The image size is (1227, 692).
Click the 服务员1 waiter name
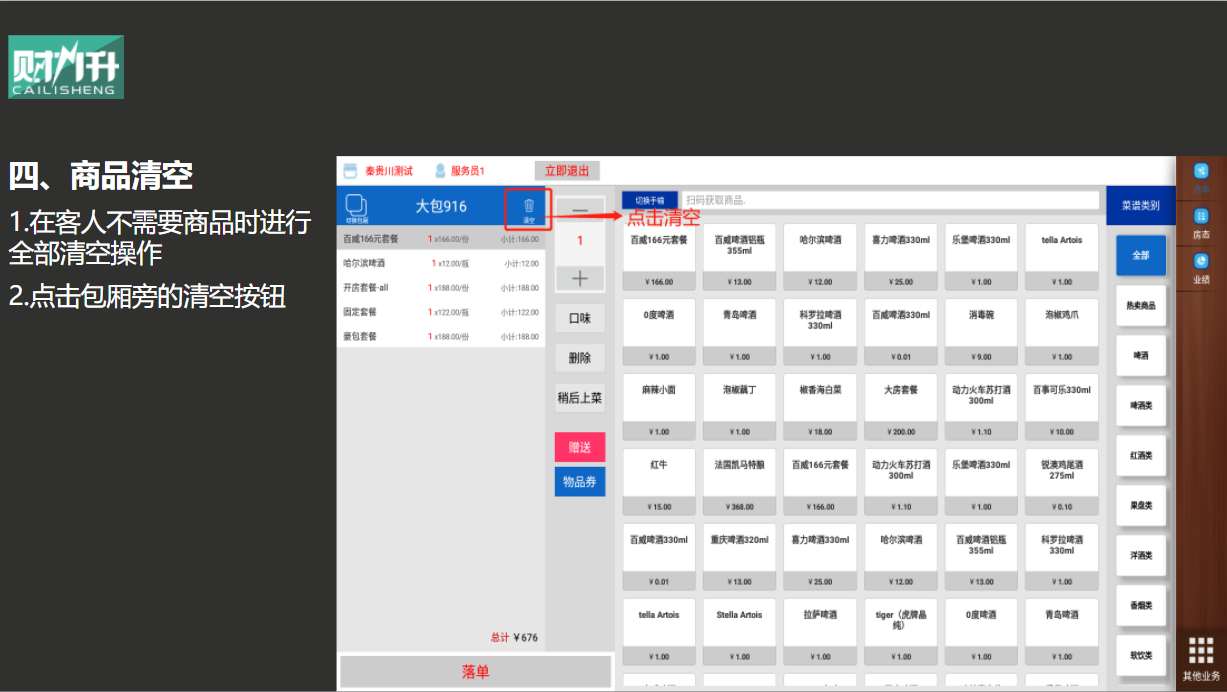pyautogui.click(x=468, y=171)
